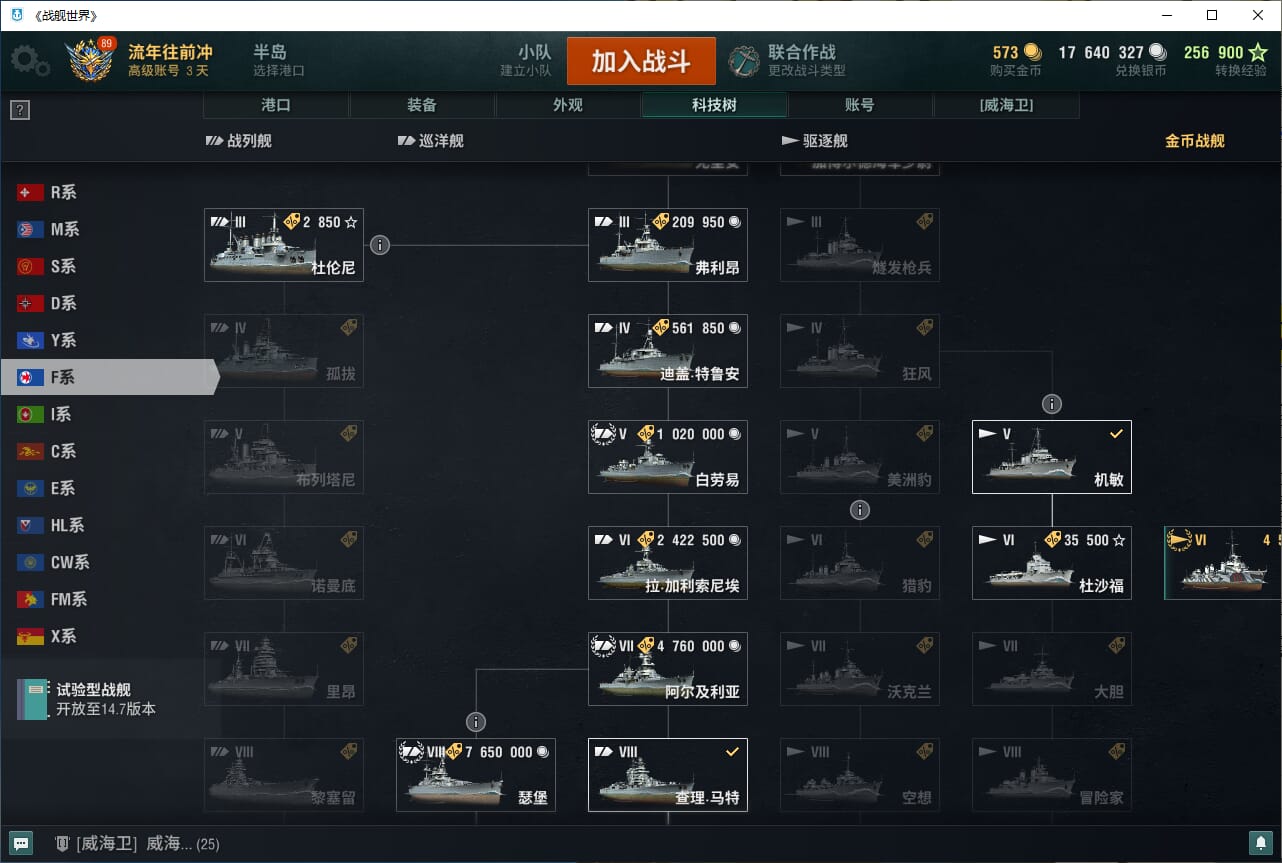Click the info icon above 机敏
Viewport: 1282px width, 863px height.
tap(1051, 404)
